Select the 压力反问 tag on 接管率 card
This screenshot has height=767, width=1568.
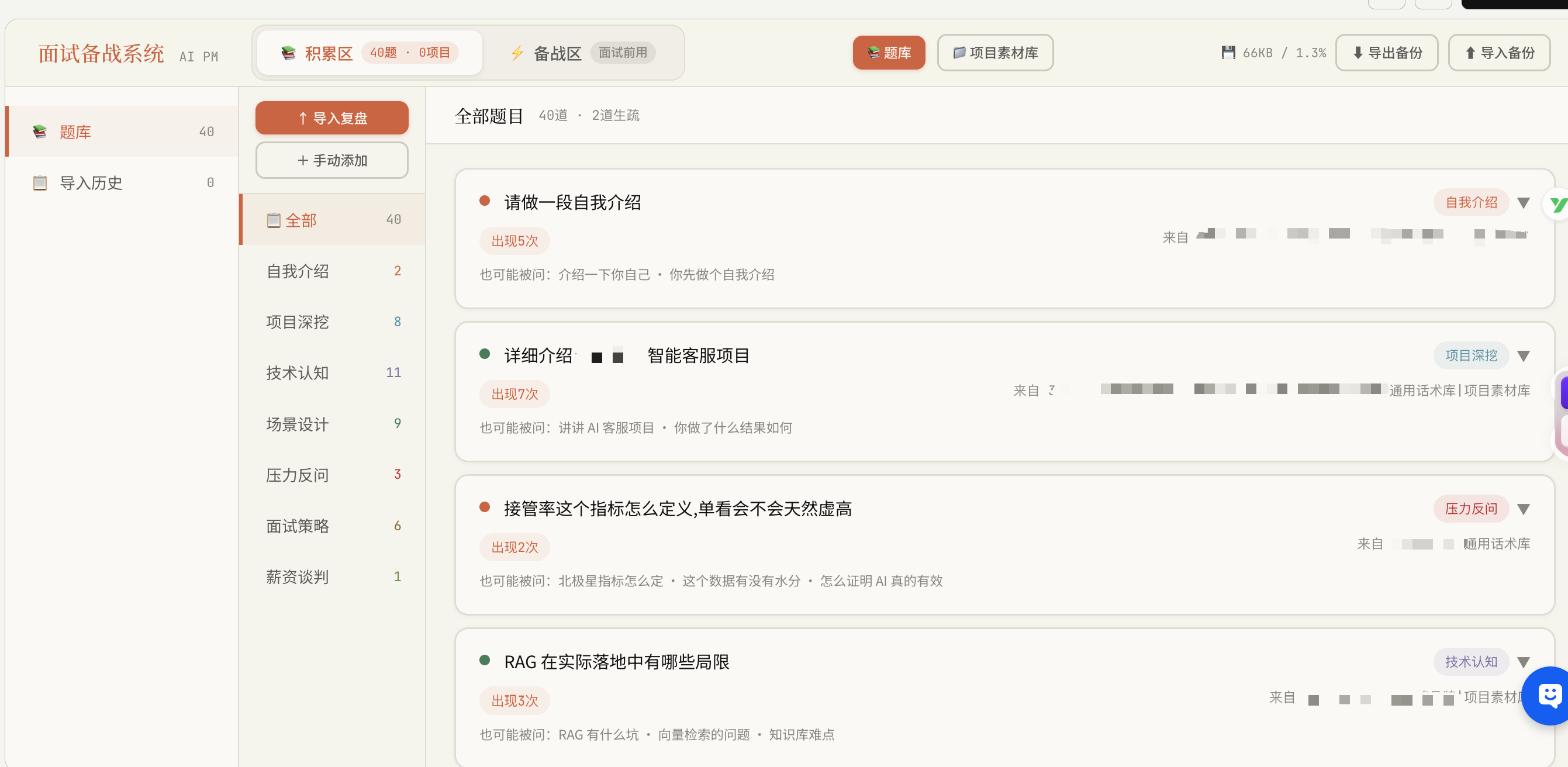coord(1470,509)
